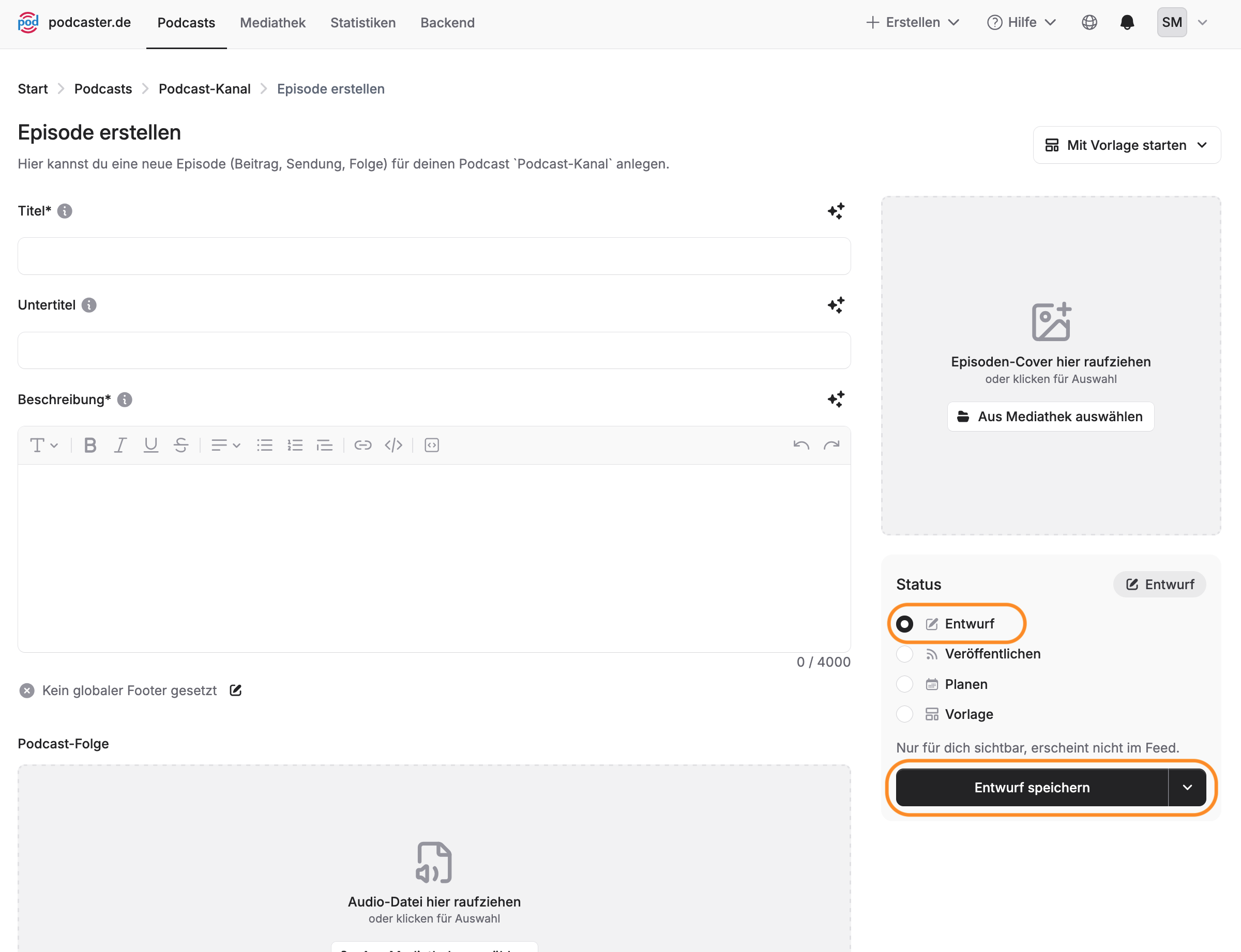
Task: Insert a bulleted list
Action: 265,446
